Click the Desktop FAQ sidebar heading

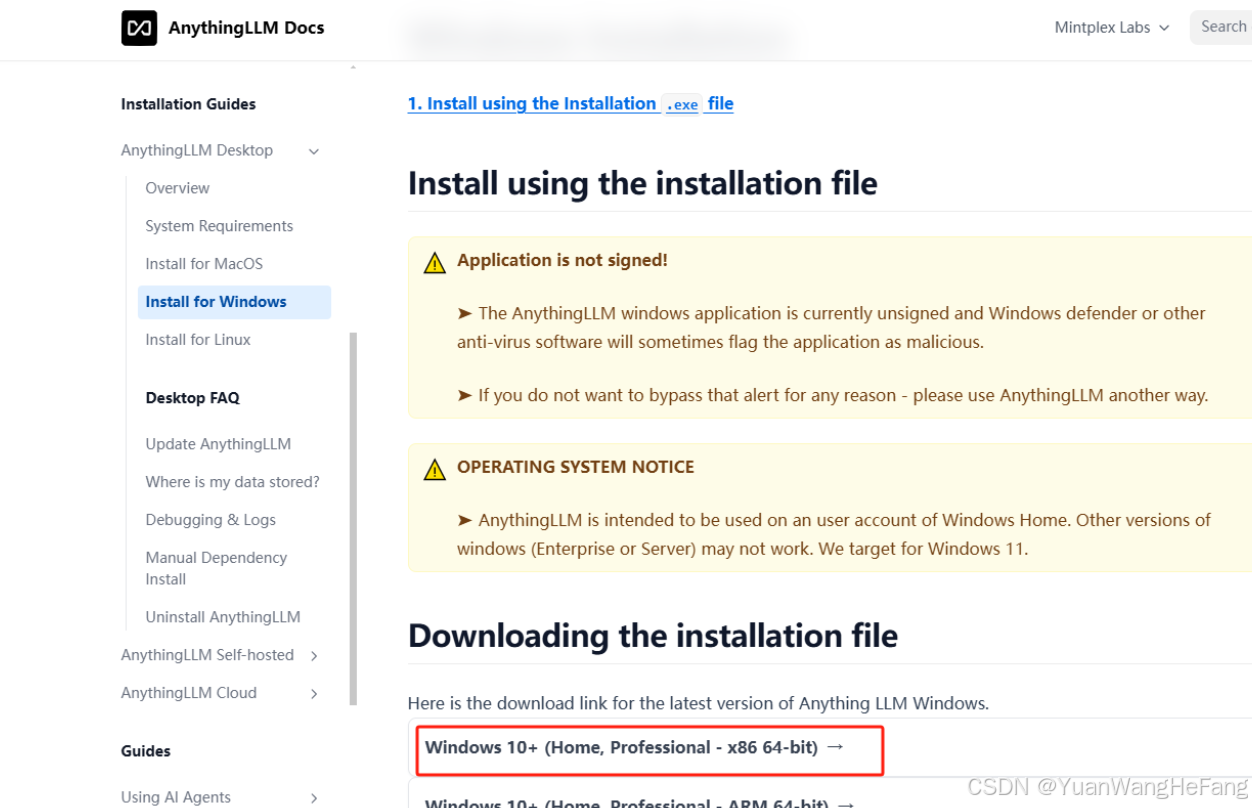click(193, 398)
